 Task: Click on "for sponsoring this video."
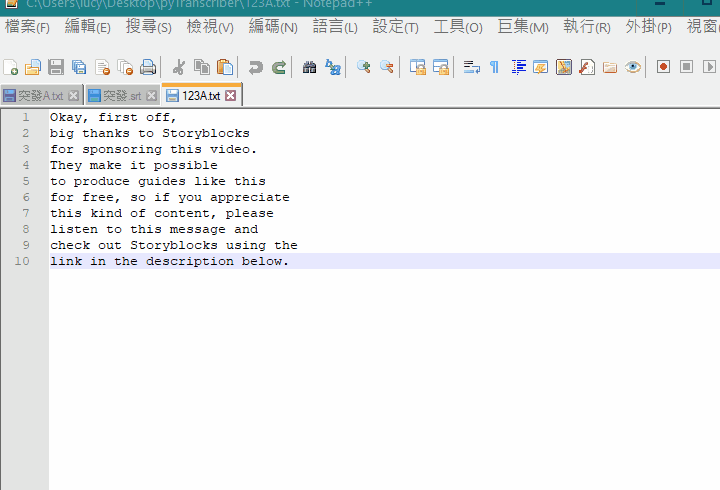pyautogui.click(x=153, y=150)
